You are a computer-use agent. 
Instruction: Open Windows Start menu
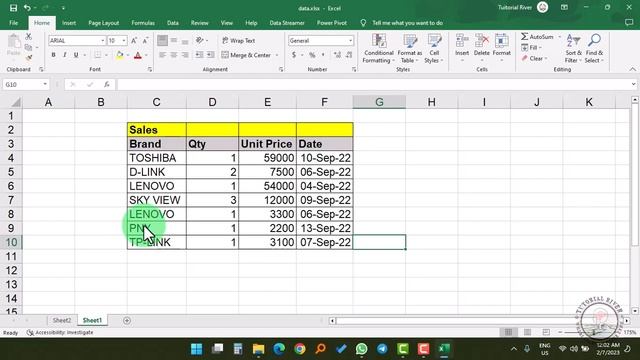coord(196,349)
